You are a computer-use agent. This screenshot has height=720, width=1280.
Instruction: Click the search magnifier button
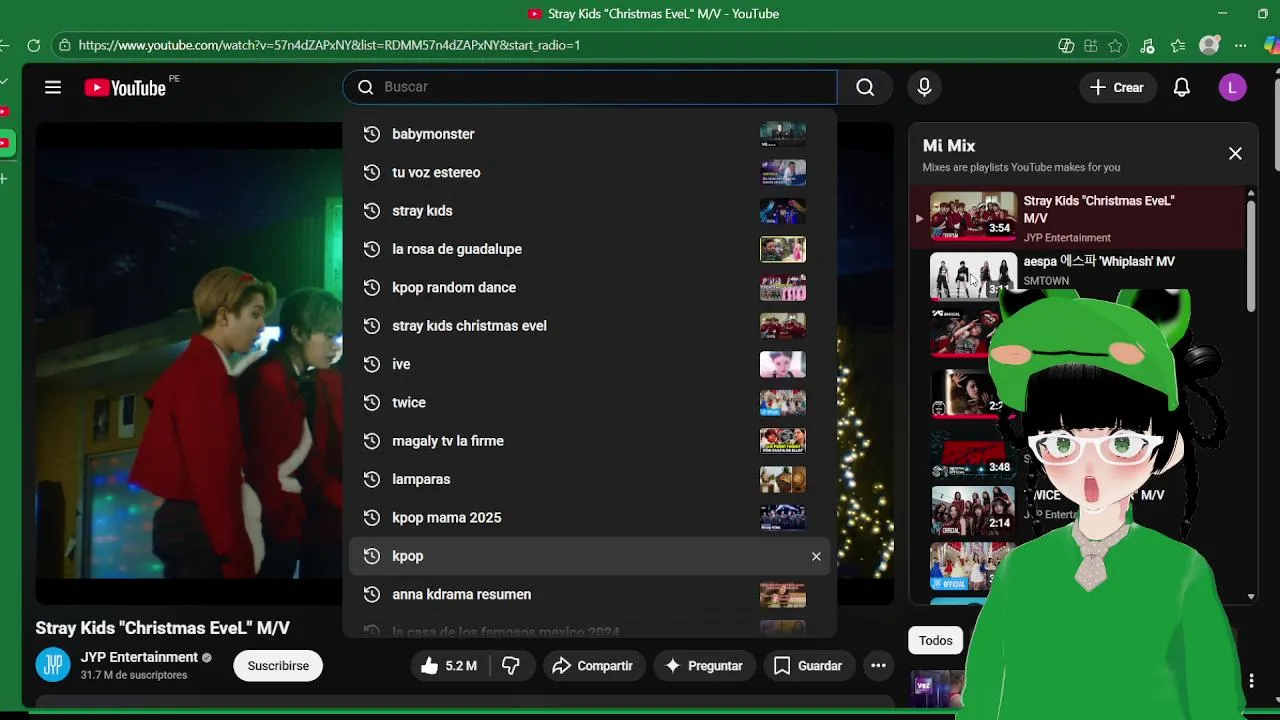pos(865,87)
